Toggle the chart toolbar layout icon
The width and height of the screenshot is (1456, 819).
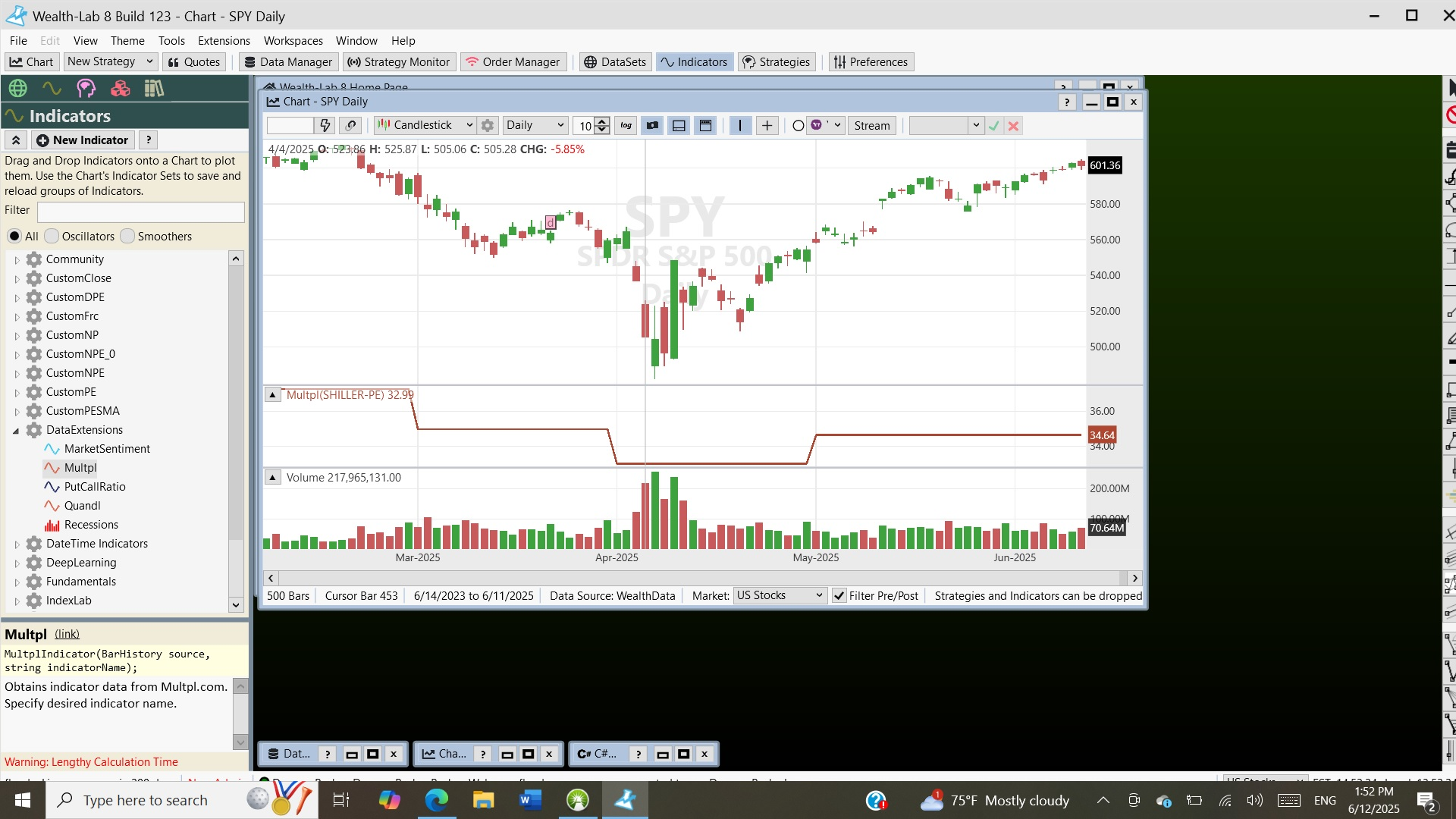[x=705, y=126]
